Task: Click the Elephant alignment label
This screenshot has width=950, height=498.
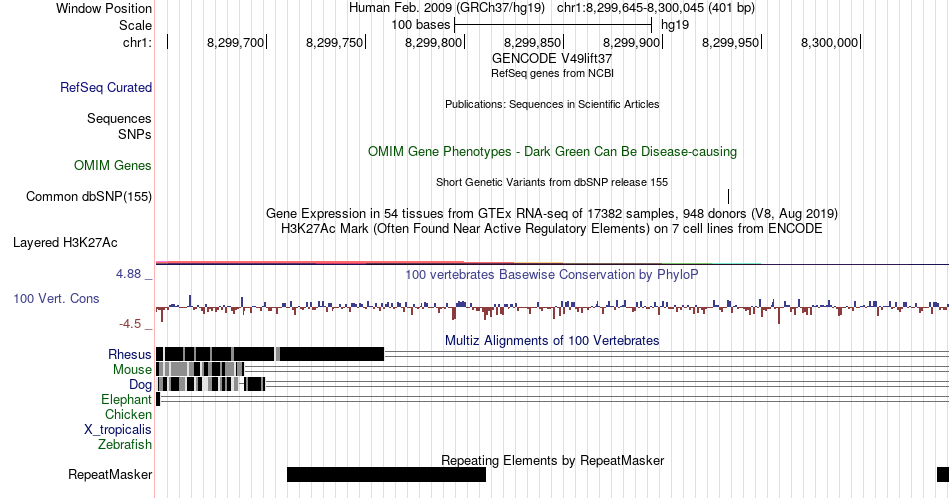Action: (126, 399)
